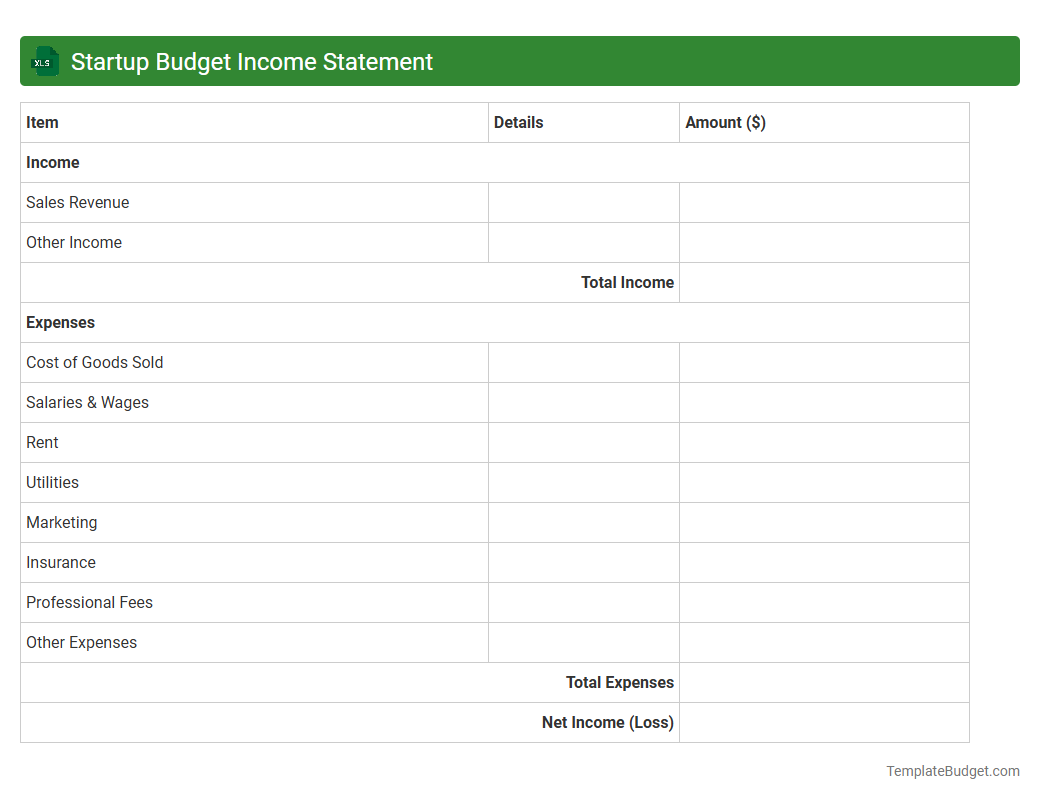The image size is (1040, 800).
Task: Select the Total Expenses label
Action: point(619,682)
